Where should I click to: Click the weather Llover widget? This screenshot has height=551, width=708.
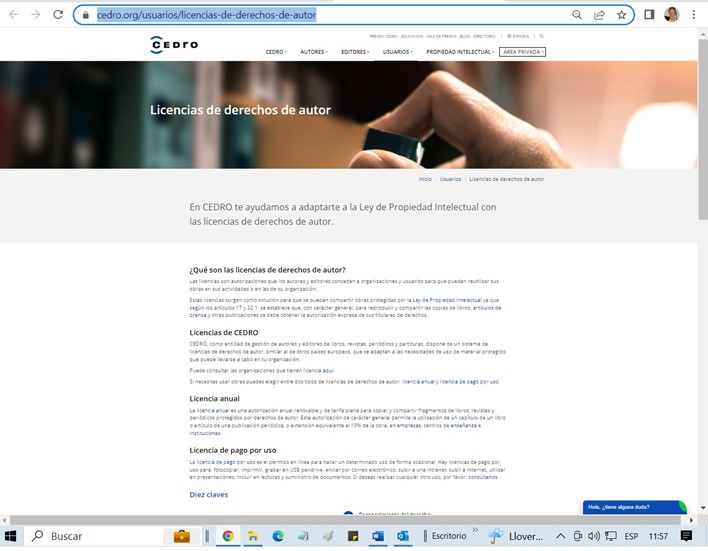tap(516, 536)
